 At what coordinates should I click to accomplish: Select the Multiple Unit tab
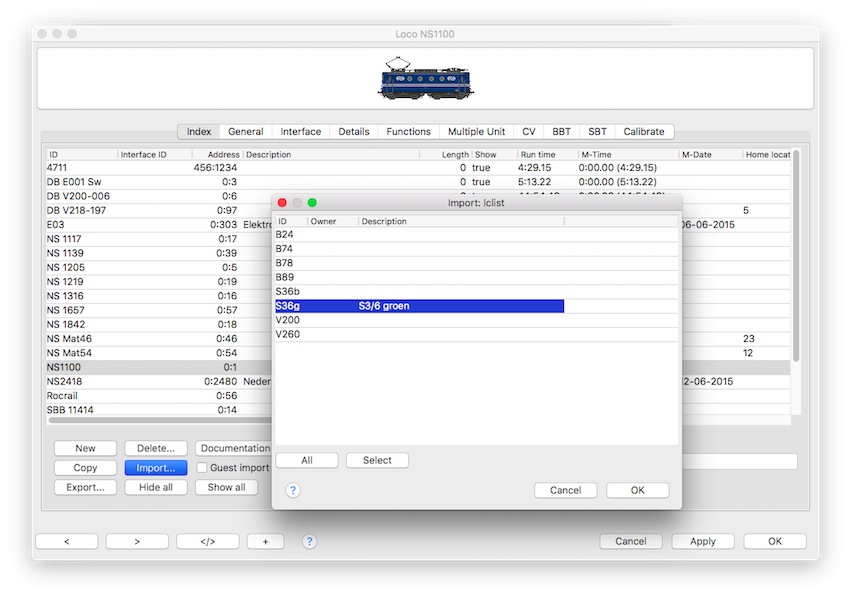pos(477,132)
